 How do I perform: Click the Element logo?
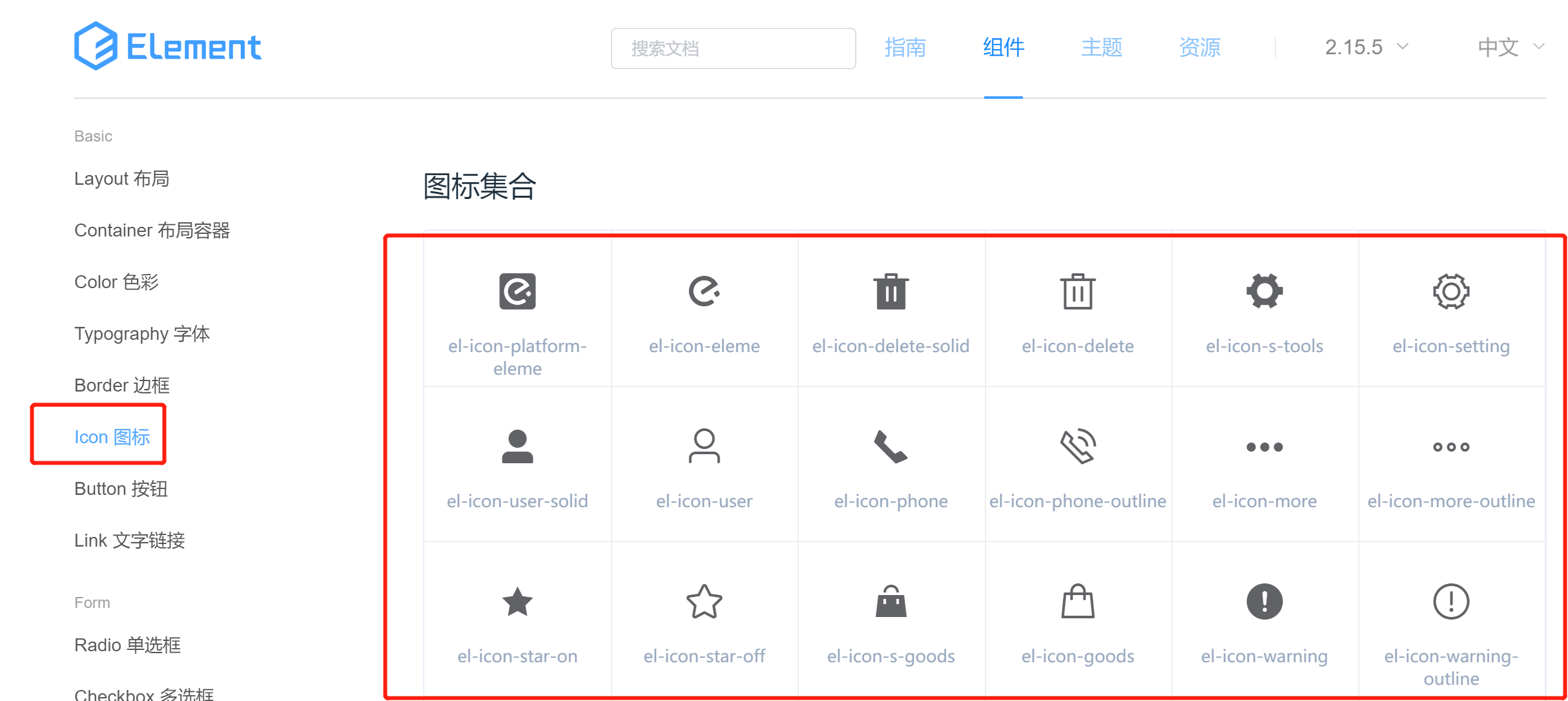click(x=168, y=47)
